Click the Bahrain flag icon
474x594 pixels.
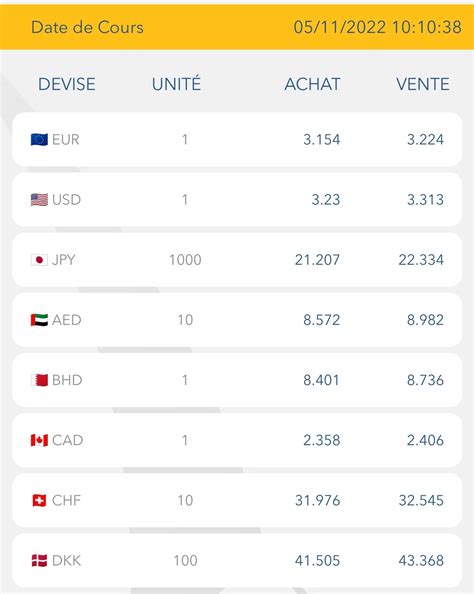point(39,380)
